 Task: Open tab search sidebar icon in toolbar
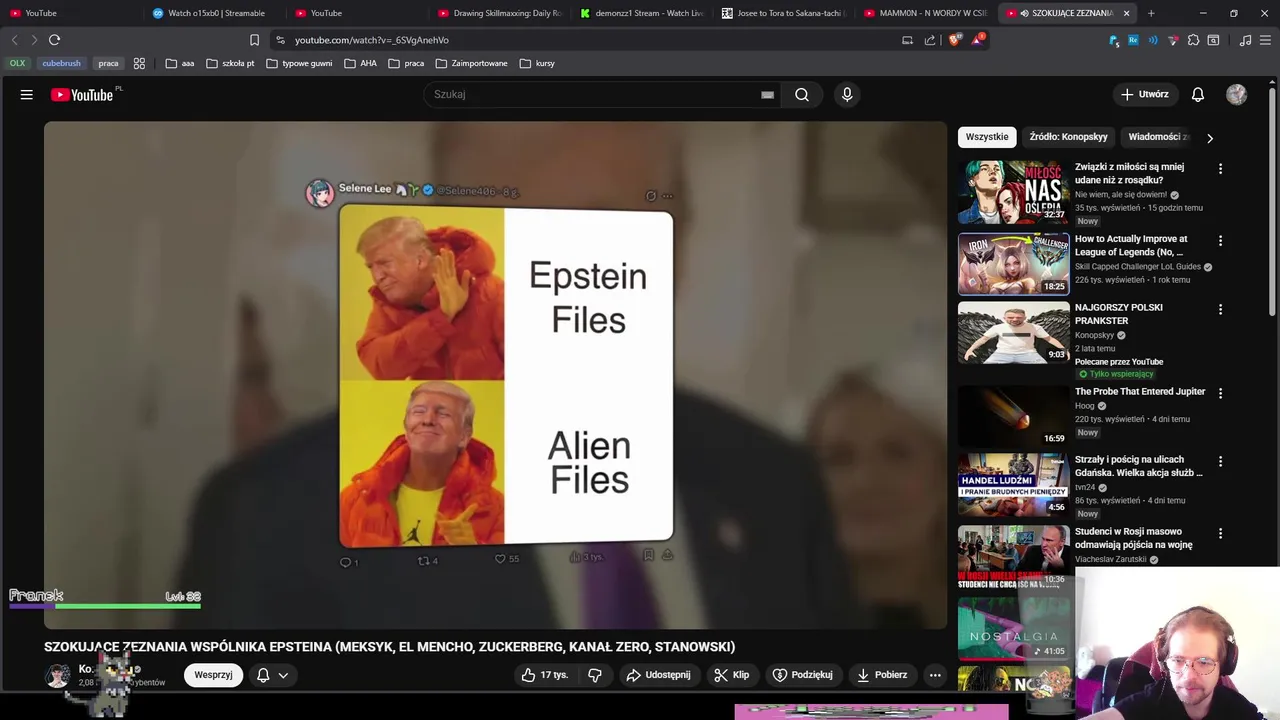[x=1213, y=40]
